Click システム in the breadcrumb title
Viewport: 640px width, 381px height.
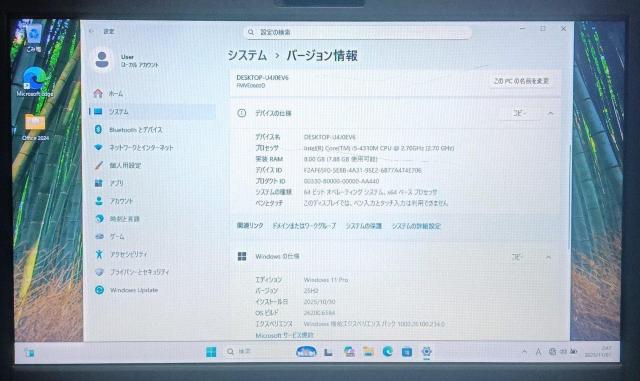[x=247, y=56]
